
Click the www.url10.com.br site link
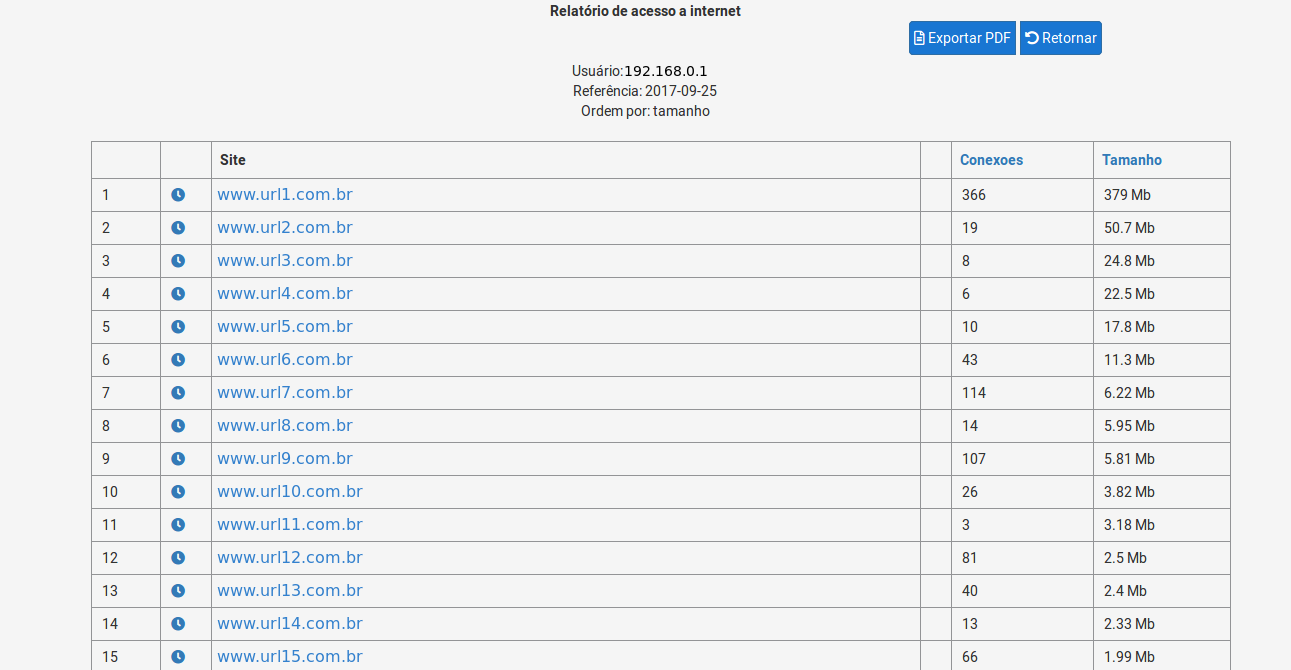coord(290,492)
